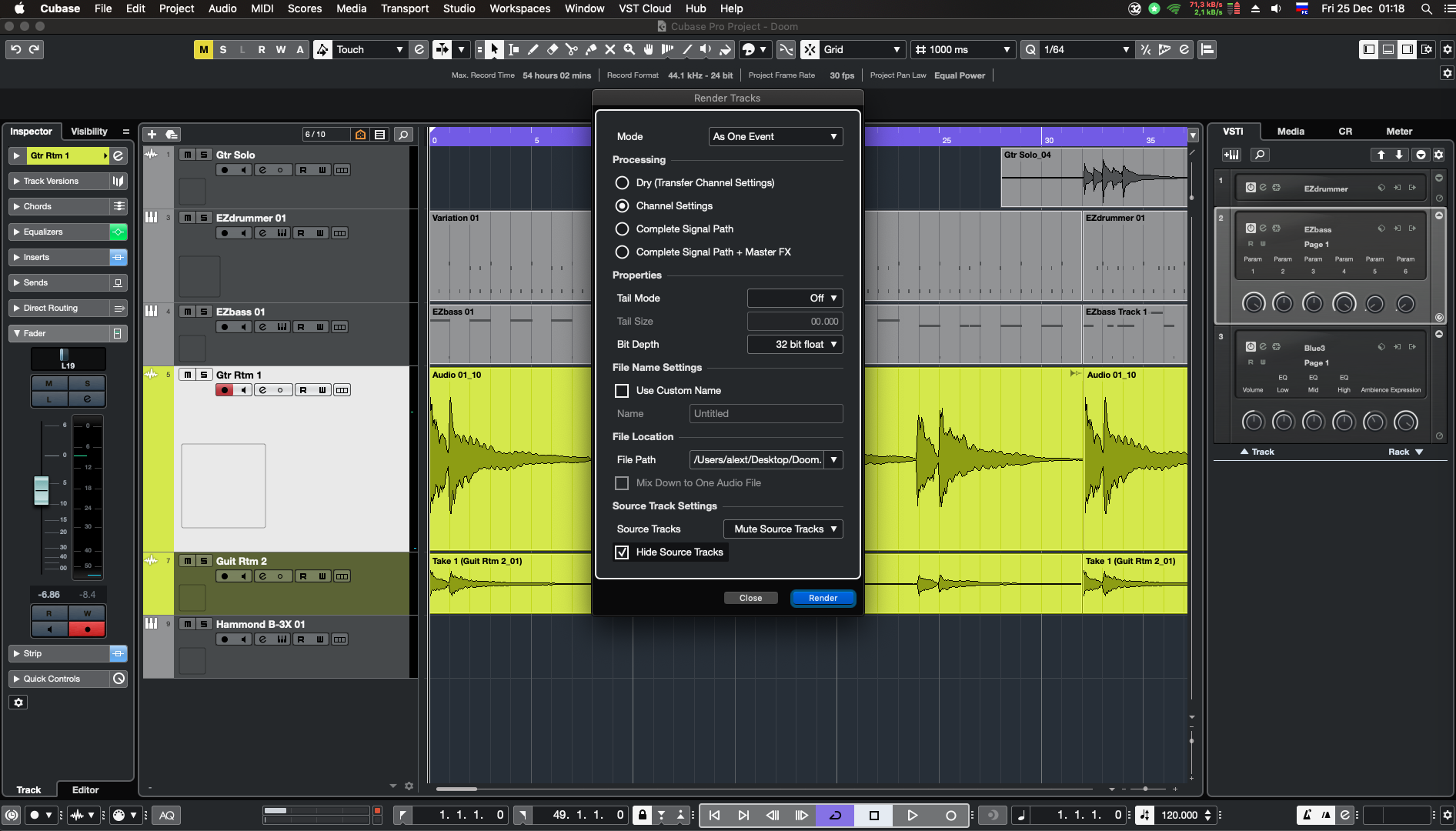
Task: Open the Bit Depth dropdown
Action: (795, 345)
